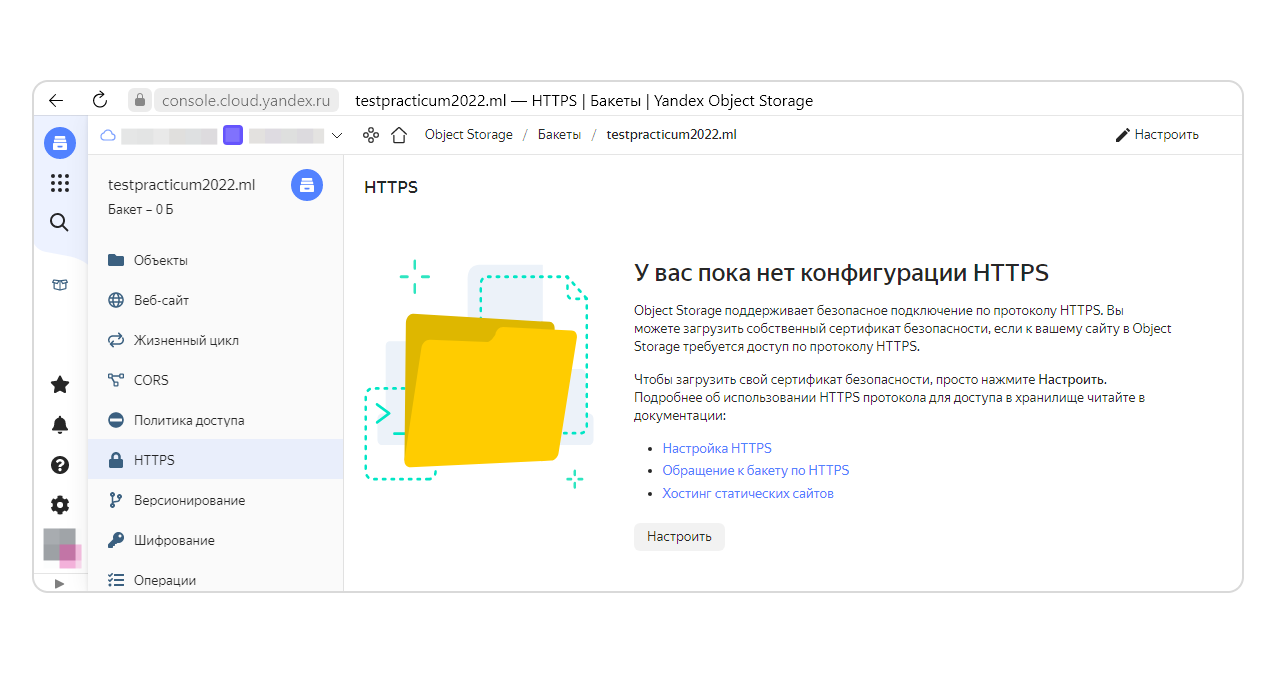Open the Версионирование section
1276x673 pixels.
(215, 500)
